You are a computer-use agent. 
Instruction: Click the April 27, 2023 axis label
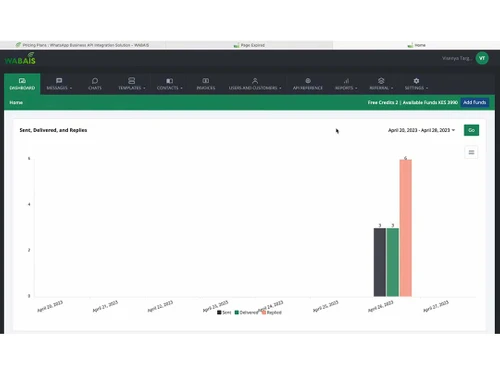coord(436,306)
